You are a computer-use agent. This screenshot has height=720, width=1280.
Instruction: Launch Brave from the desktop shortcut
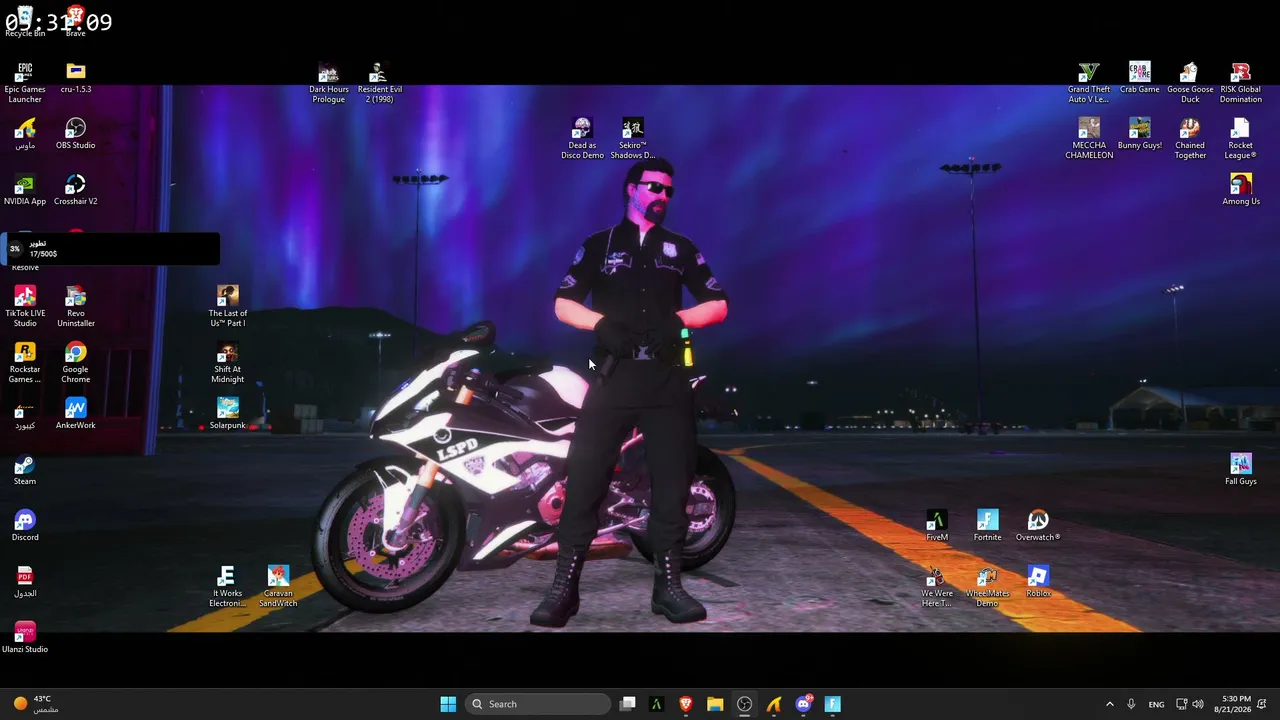(75, 21)
